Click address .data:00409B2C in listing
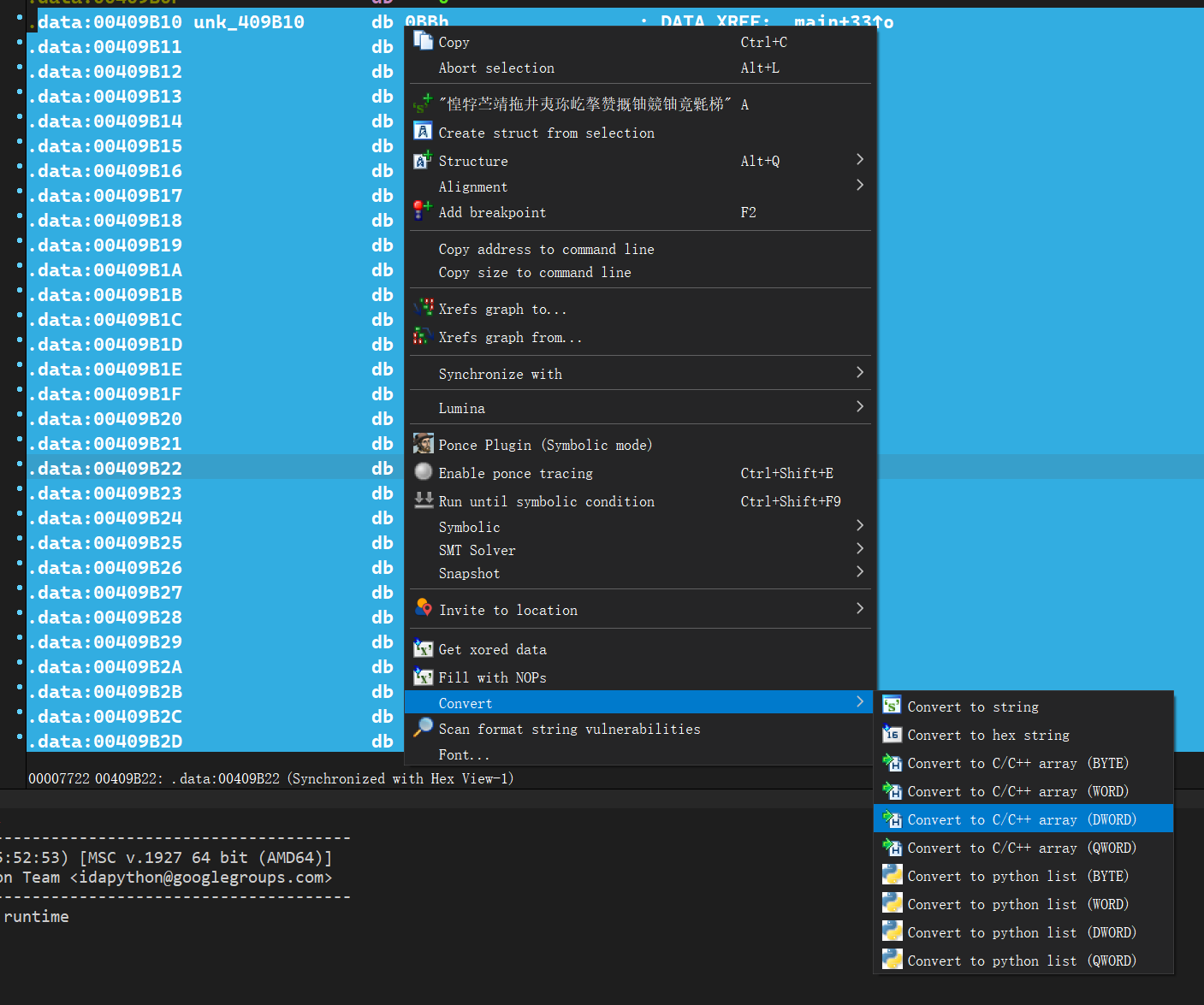1204x1005 pixels. click(x=105, y=717)
